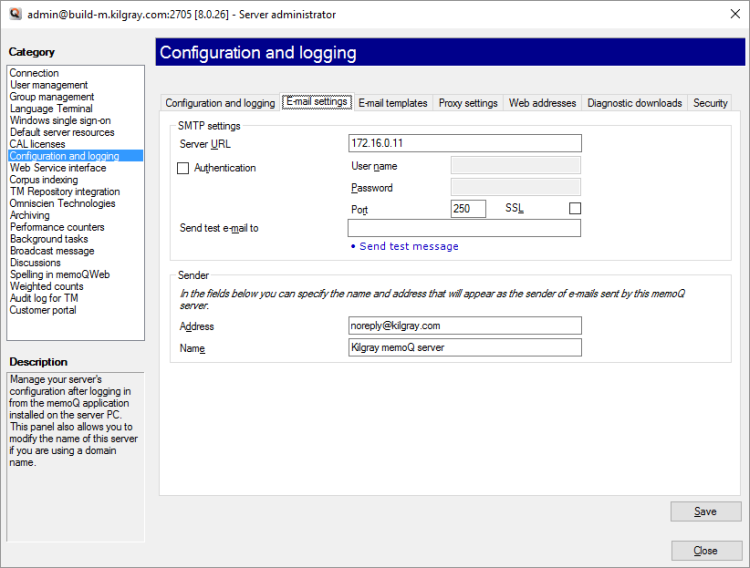This screenshot has height=568, width=750.
Task: Open the Diagnostic downloads tab
Action: coord(634,103)
